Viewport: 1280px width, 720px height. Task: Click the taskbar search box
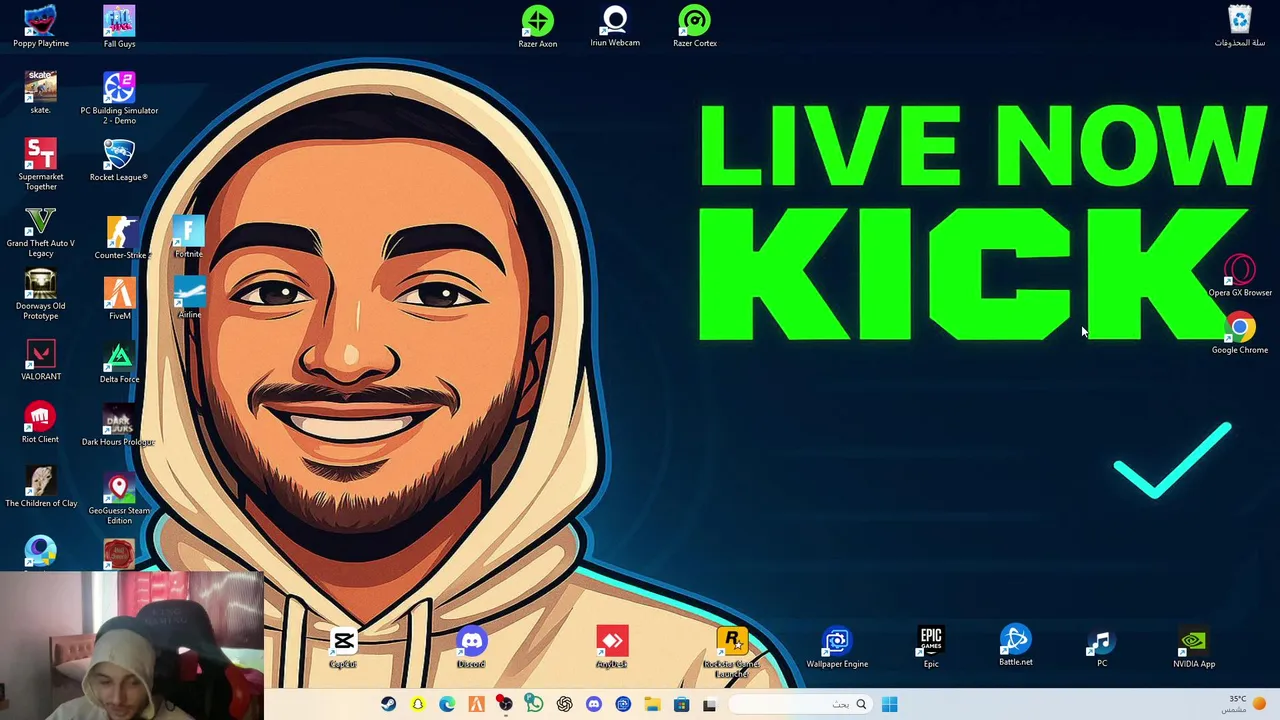[800, 705]
